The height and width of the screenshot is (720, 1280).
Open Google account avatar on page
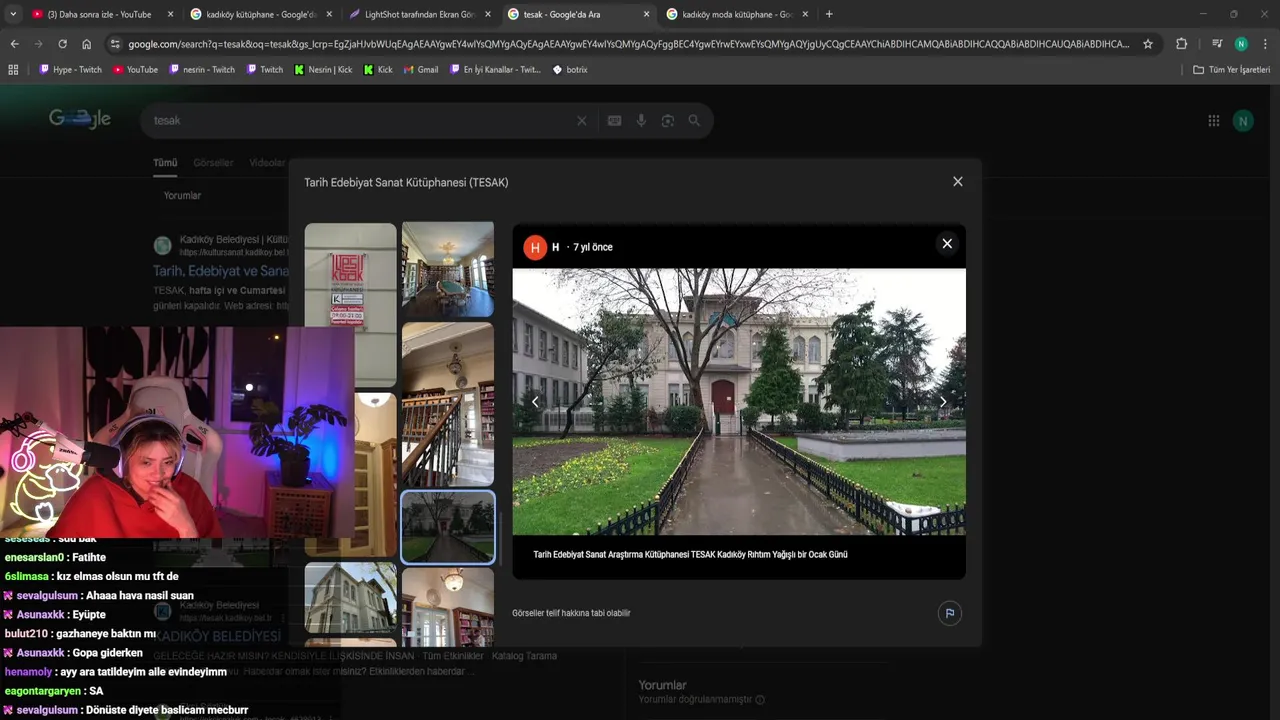[x=1243, y=121]
